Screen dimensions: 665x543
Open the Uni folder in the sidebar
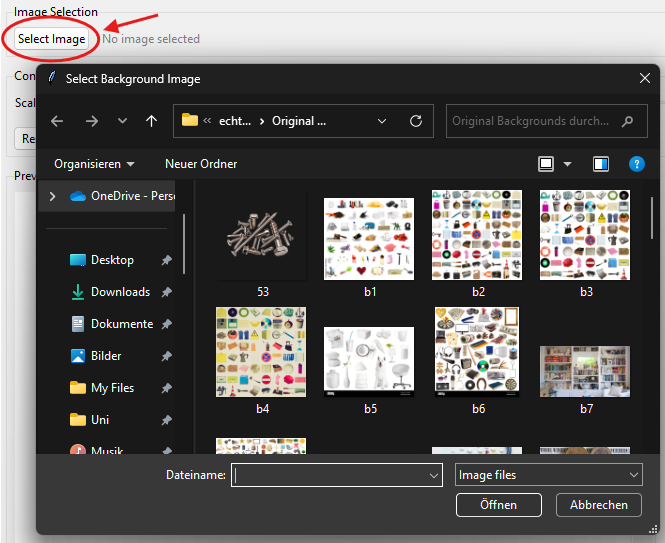point(89,420)
